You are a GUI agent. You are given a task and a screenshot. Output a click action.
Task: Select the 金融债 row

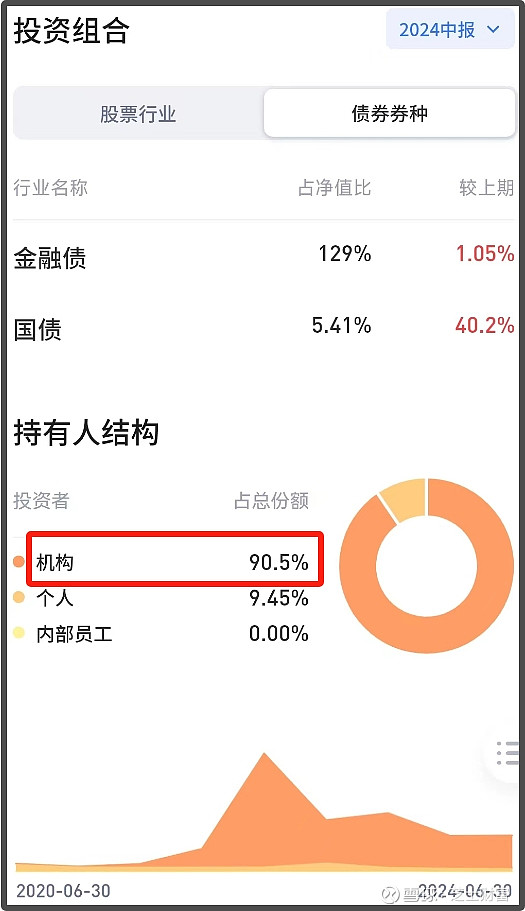pyautogui.click(x=264, y=256)
